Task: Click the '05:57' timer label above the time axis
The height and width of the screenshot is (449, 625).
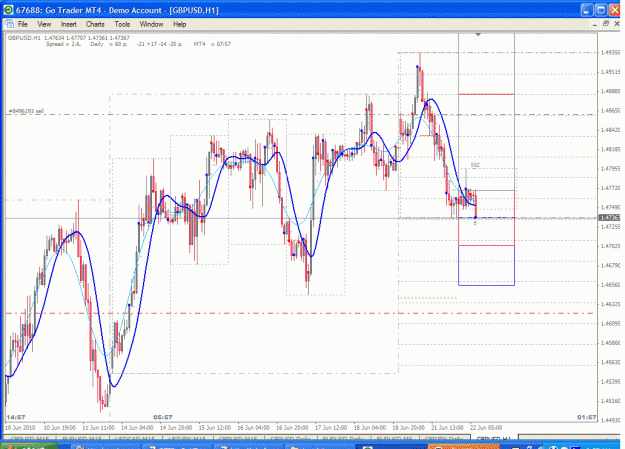Action: pos(163,417)
